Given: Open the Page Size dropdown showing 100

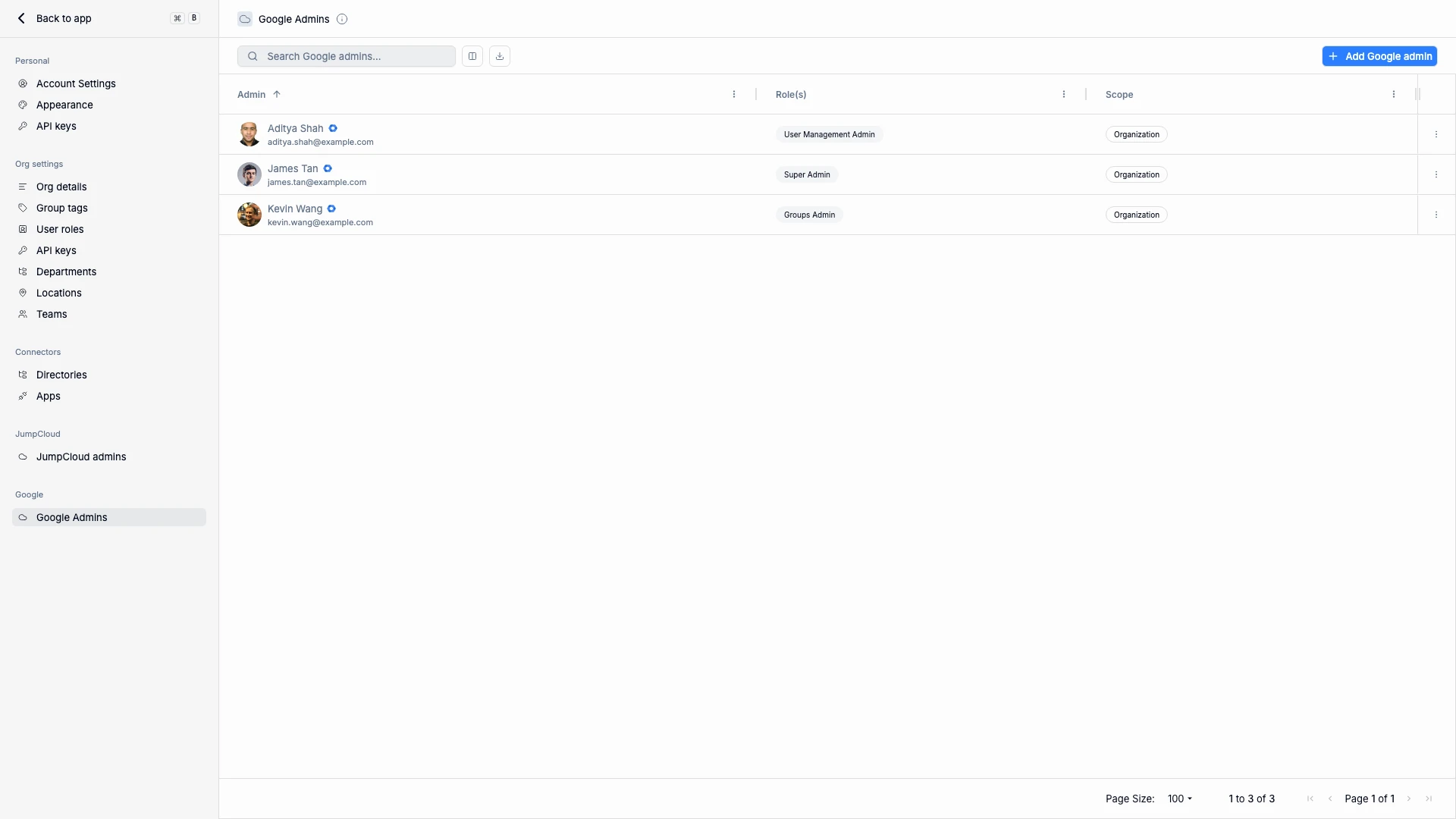Looking at the screenshot, I should pyautogui.click(x=1179, y=799).
